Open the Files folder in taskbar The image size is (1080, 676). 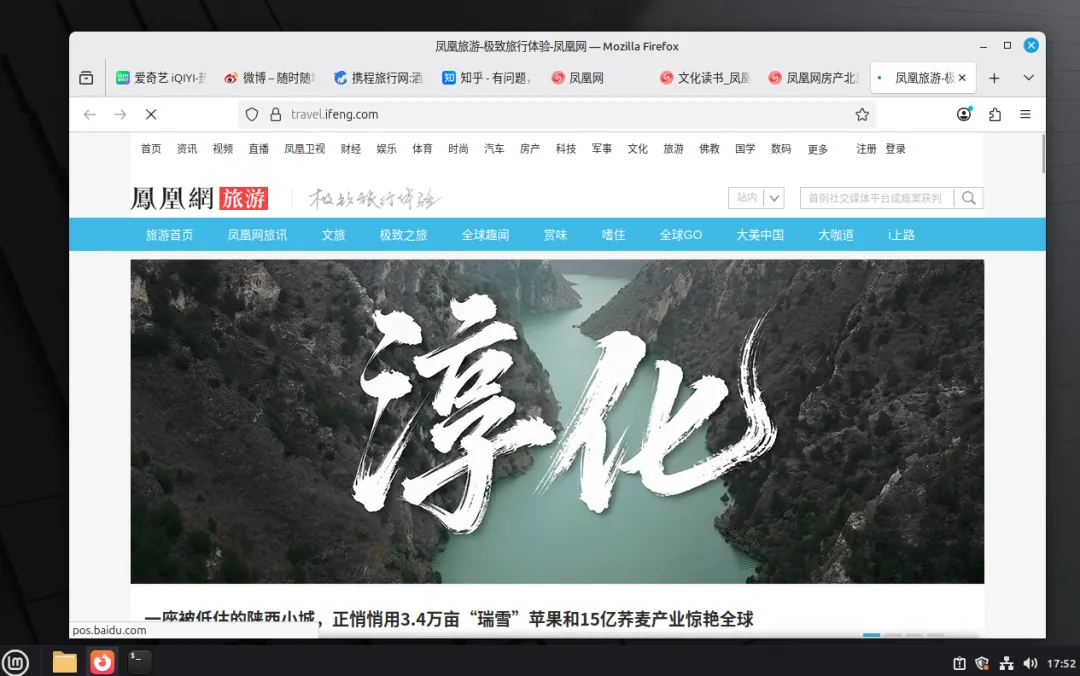(65, 662)
